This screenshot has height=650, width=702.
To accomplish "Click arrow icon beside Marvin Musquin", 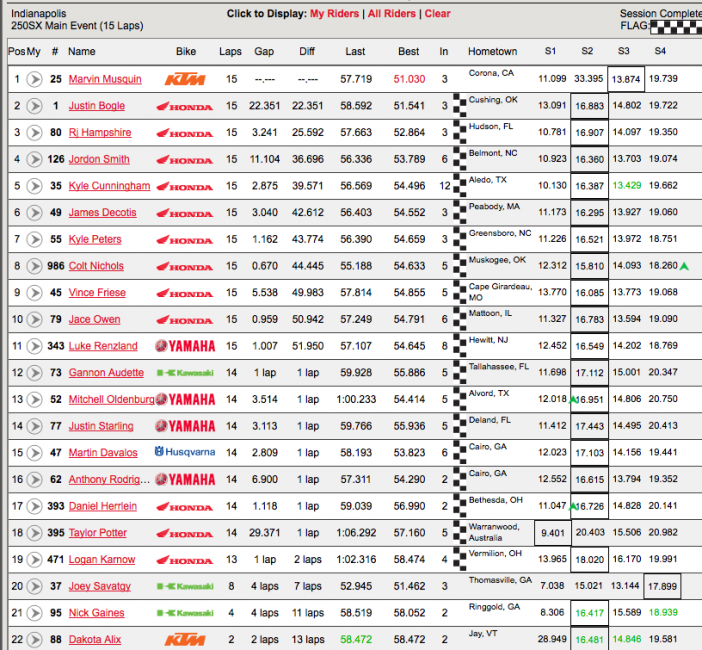I will (34, 79).
